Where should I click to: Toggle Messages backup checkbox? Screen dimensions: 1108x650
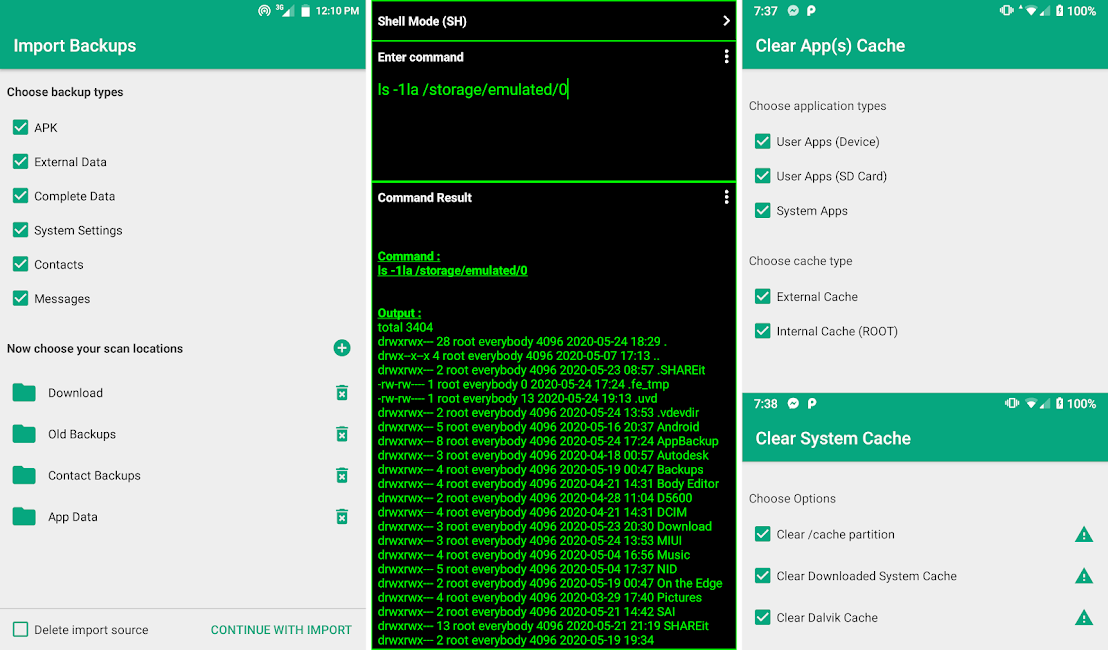pos(20,298)
